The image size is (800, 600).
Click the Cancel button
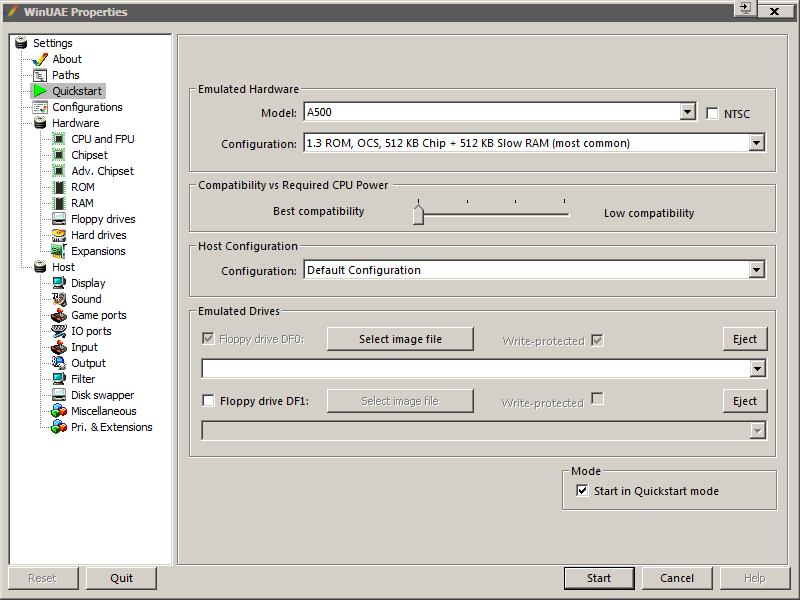pos(677,578)
